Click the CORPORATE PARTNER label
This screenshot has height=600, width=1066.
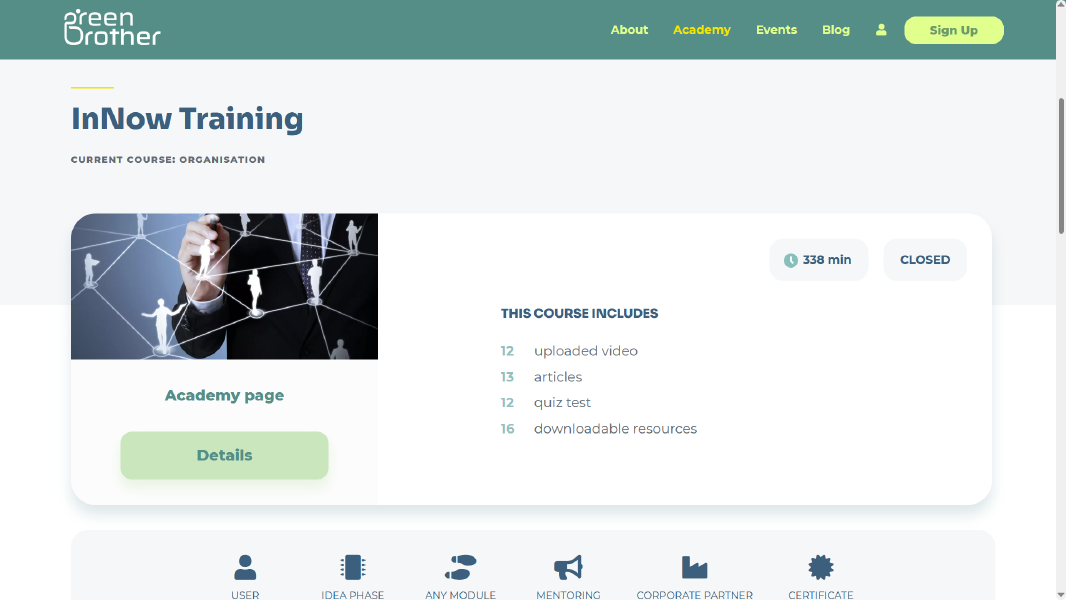tap(695, 595)
